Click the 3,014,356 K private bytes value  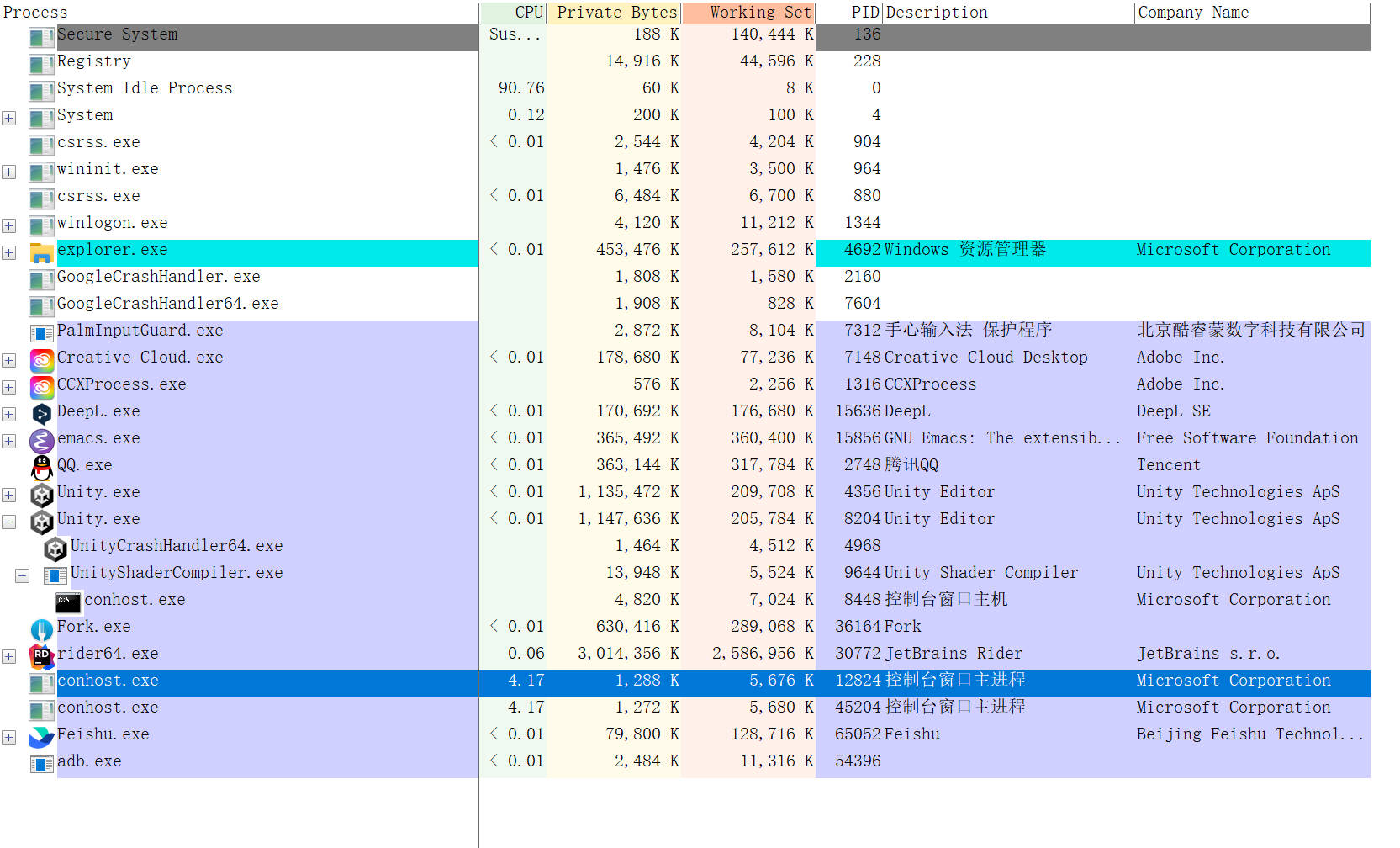click(628, 654)
